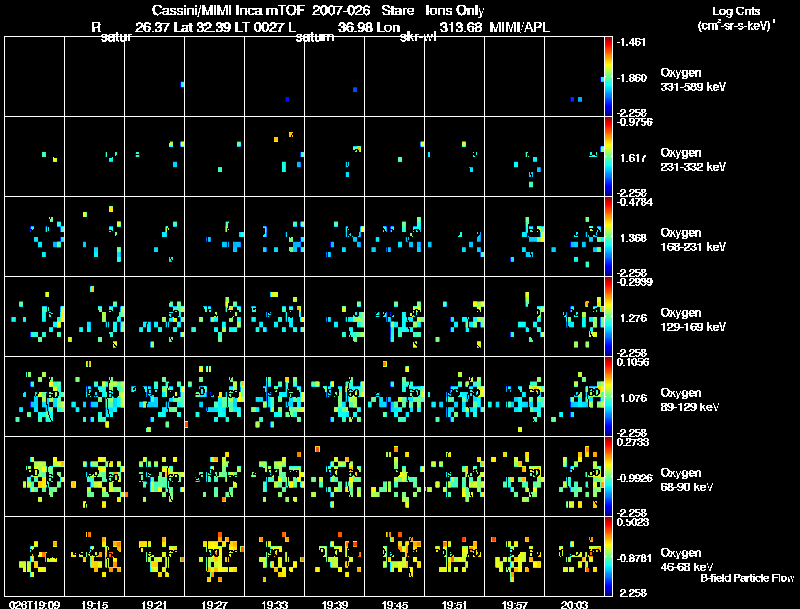The height and width of the screenshot is (609, 800).
Task: Open the 46-68 keV panel at 19:27
Action: [215, 556]
